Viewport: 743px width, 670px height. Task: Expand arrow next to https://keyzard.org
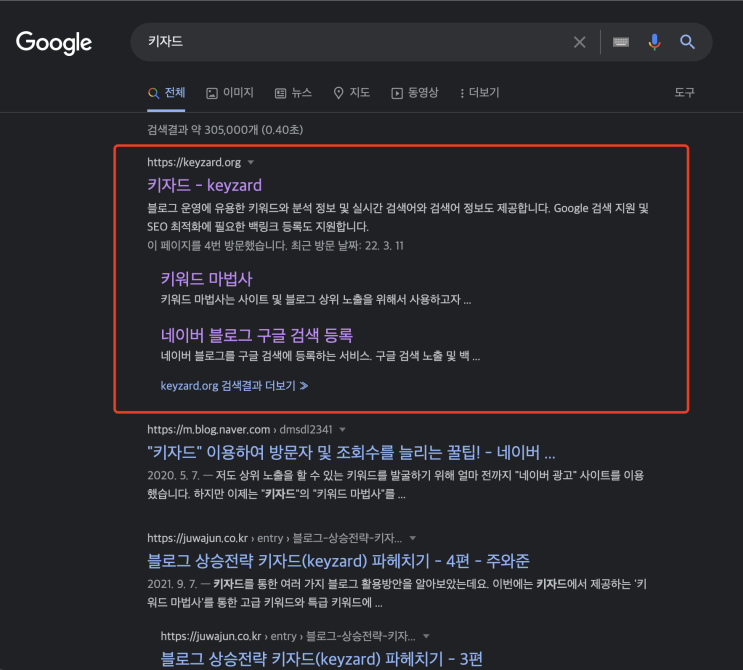251,163
